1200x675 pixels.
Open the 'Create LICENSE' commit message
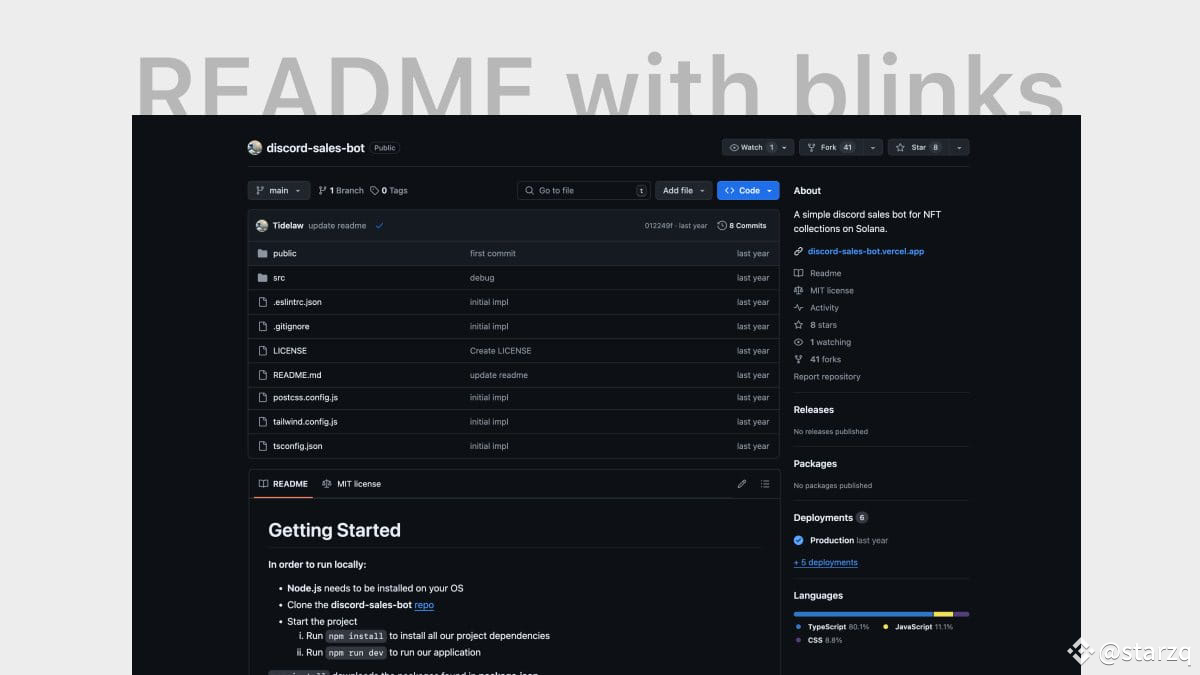pos(500,350)
